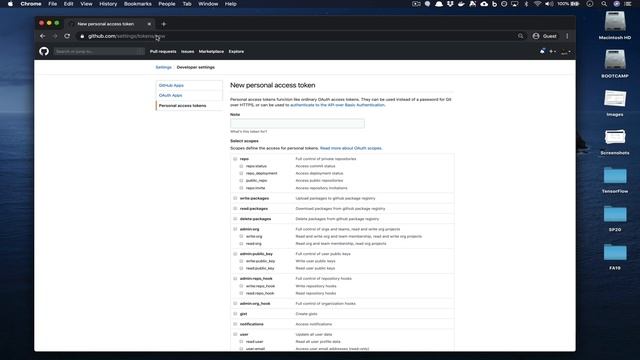The image size is (640, 360).
Task: Check the notifications scope
Action: (235, 324)
